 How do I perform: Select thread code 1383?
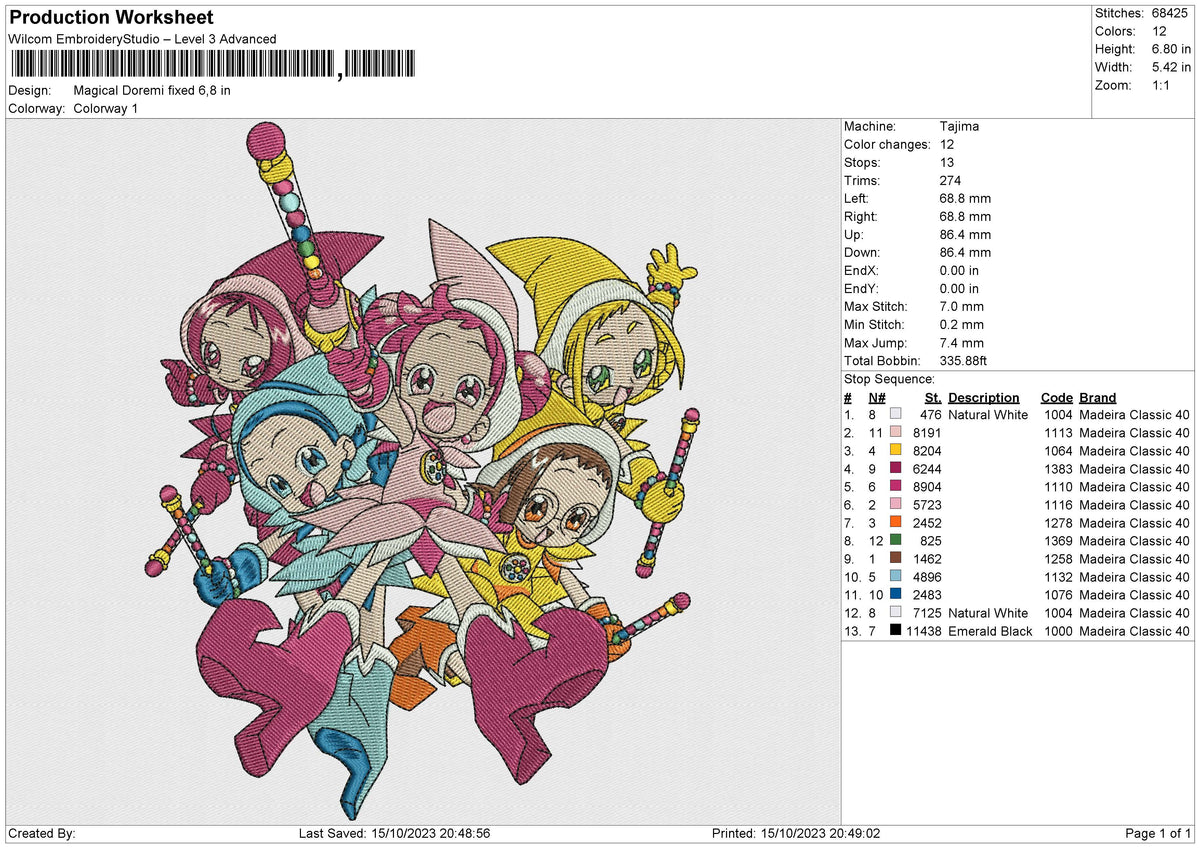1058,469
